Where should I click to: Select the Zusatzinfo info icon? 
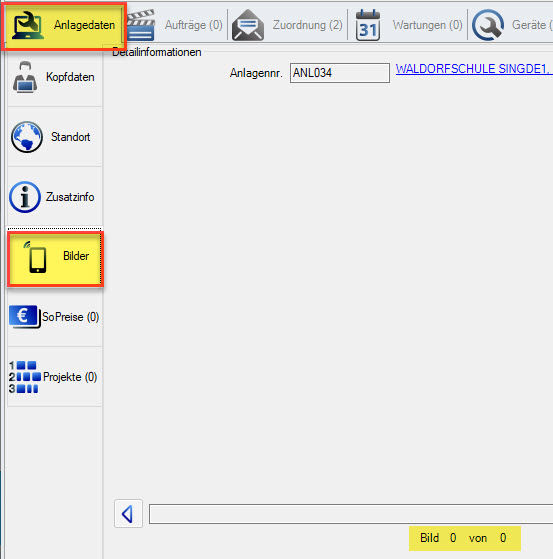[x=25, y=197]
